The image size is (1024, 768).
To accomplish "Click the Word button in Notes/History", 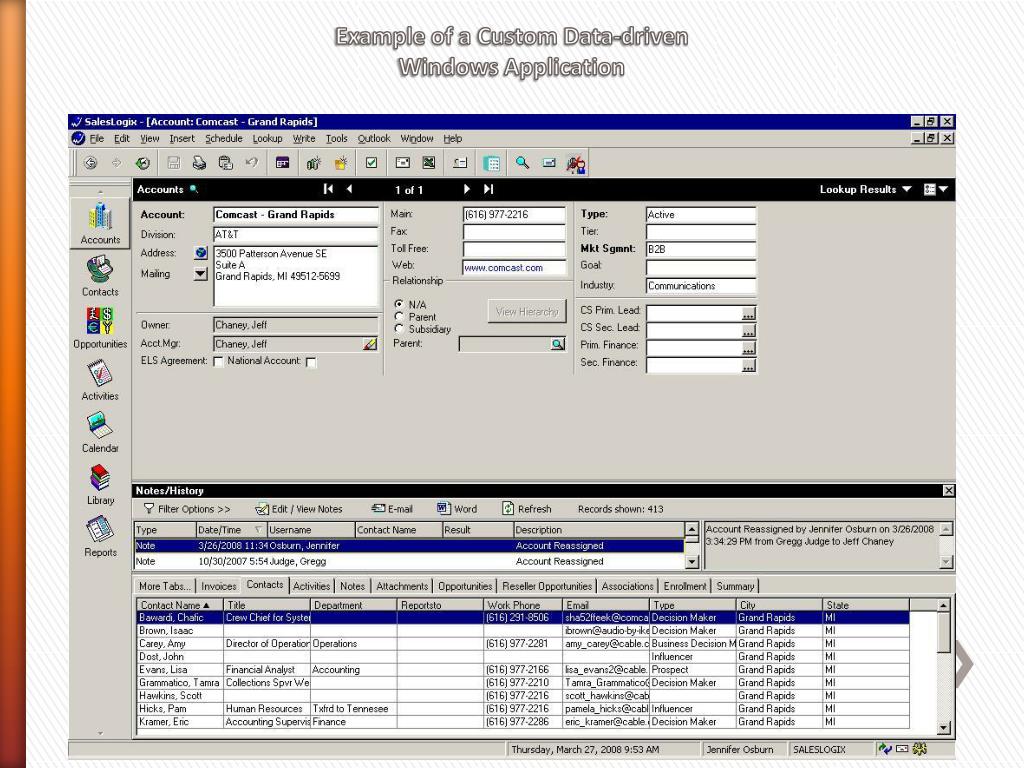I will 457,509.
